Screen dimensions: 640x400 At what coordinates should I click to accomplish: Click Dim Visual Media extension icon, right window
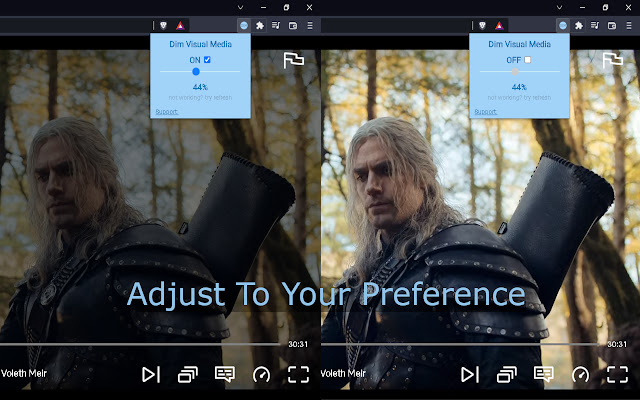(x=563, y=26)
